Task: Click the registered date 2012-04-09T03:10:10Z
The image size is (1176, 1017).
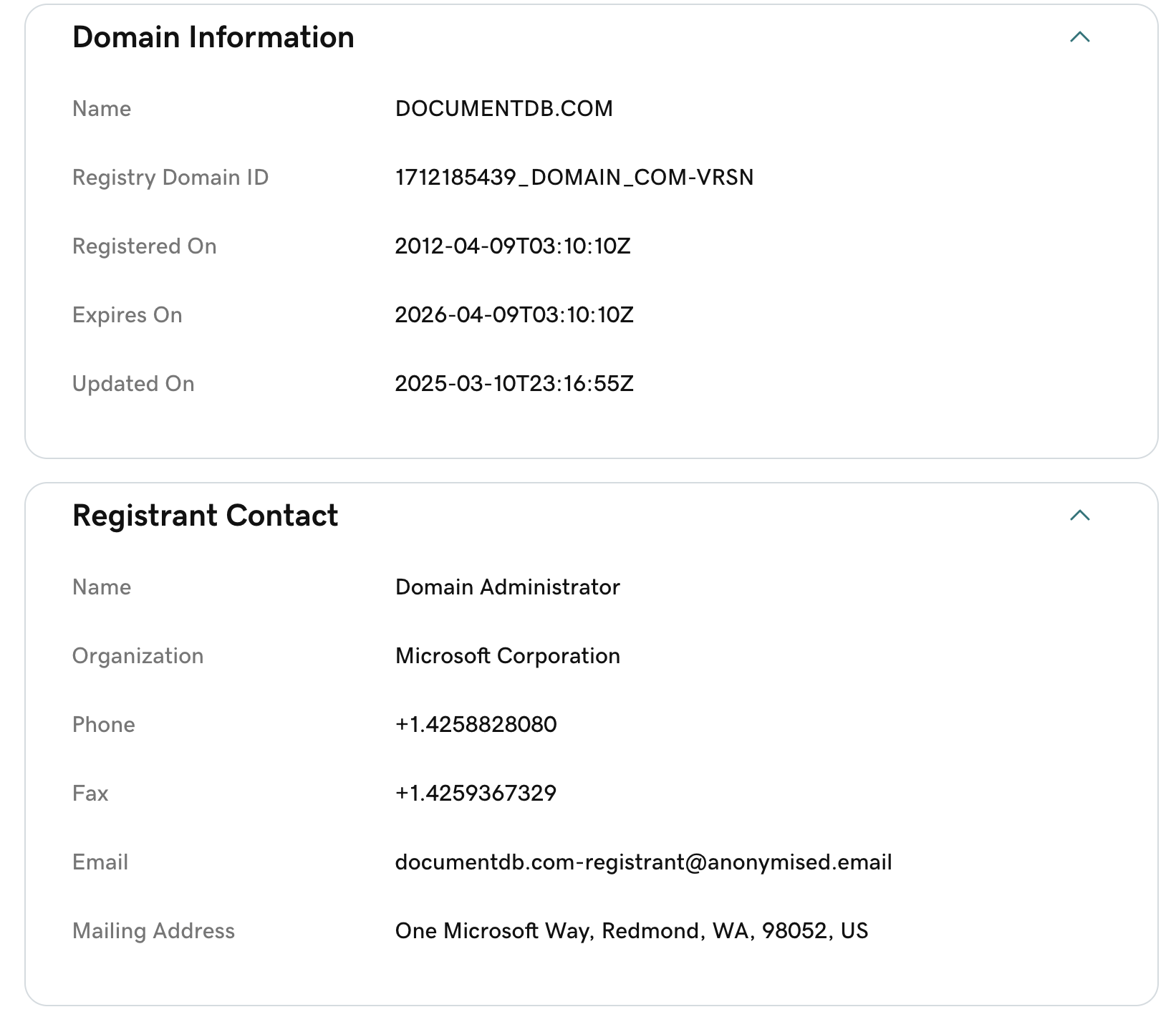Action: (x=513, y=246)
